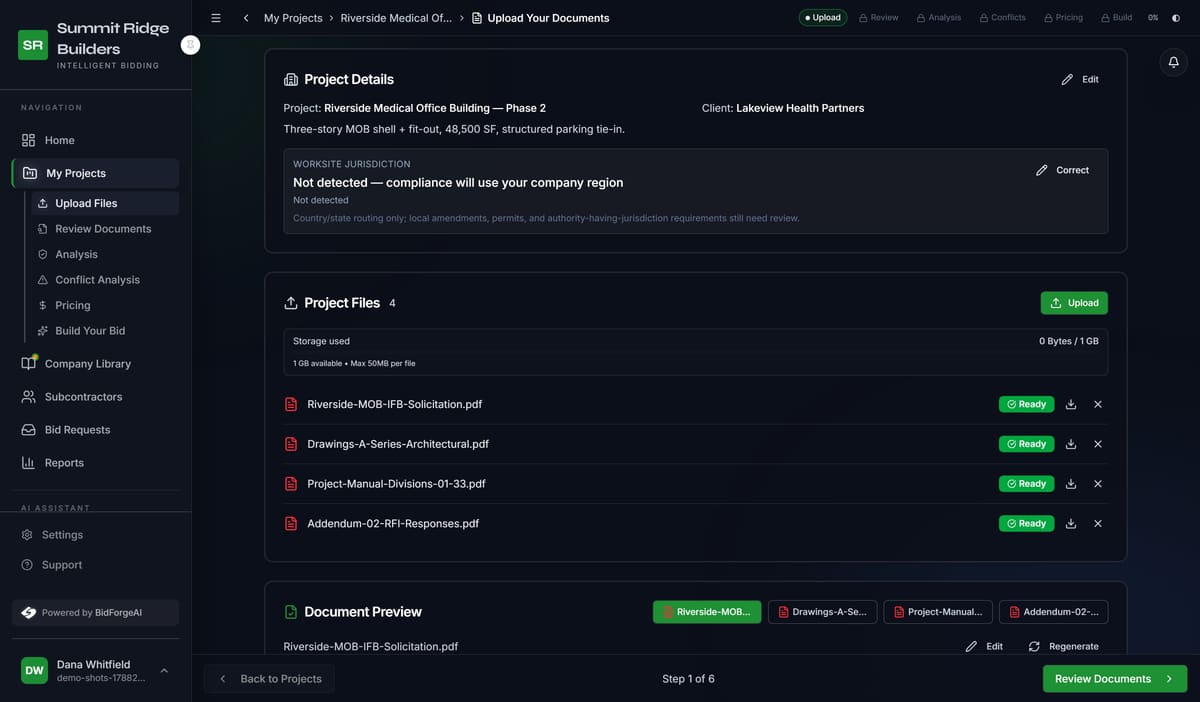Open the My Projects section

pos(96,173)
